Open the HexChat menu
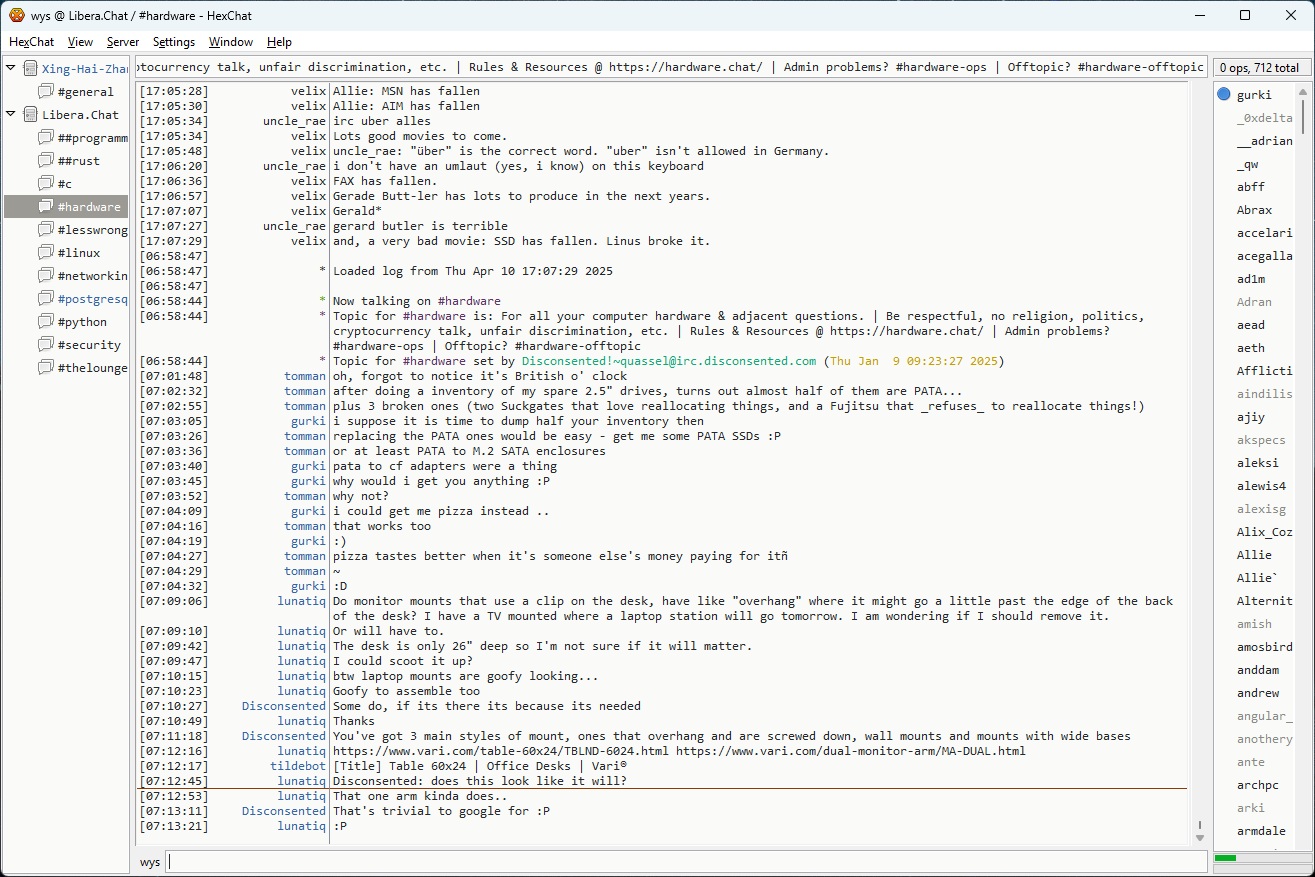Screen dimensions: 1315x877 [31, 42]
